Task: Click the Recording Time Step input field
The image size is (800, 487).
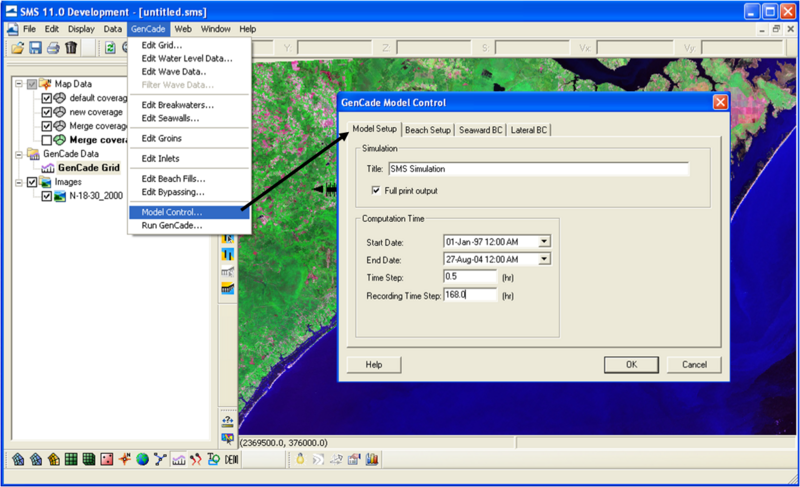Action: coord(470,295)
